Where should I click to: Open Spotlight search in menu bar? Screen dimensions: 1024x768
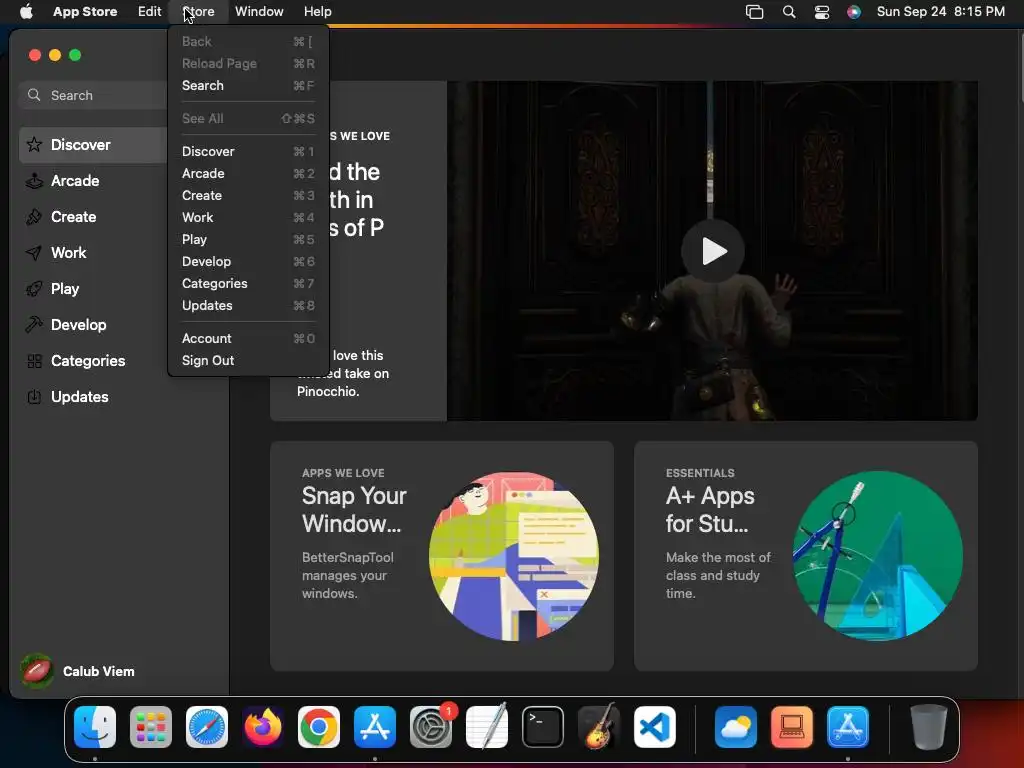(789, 12)
